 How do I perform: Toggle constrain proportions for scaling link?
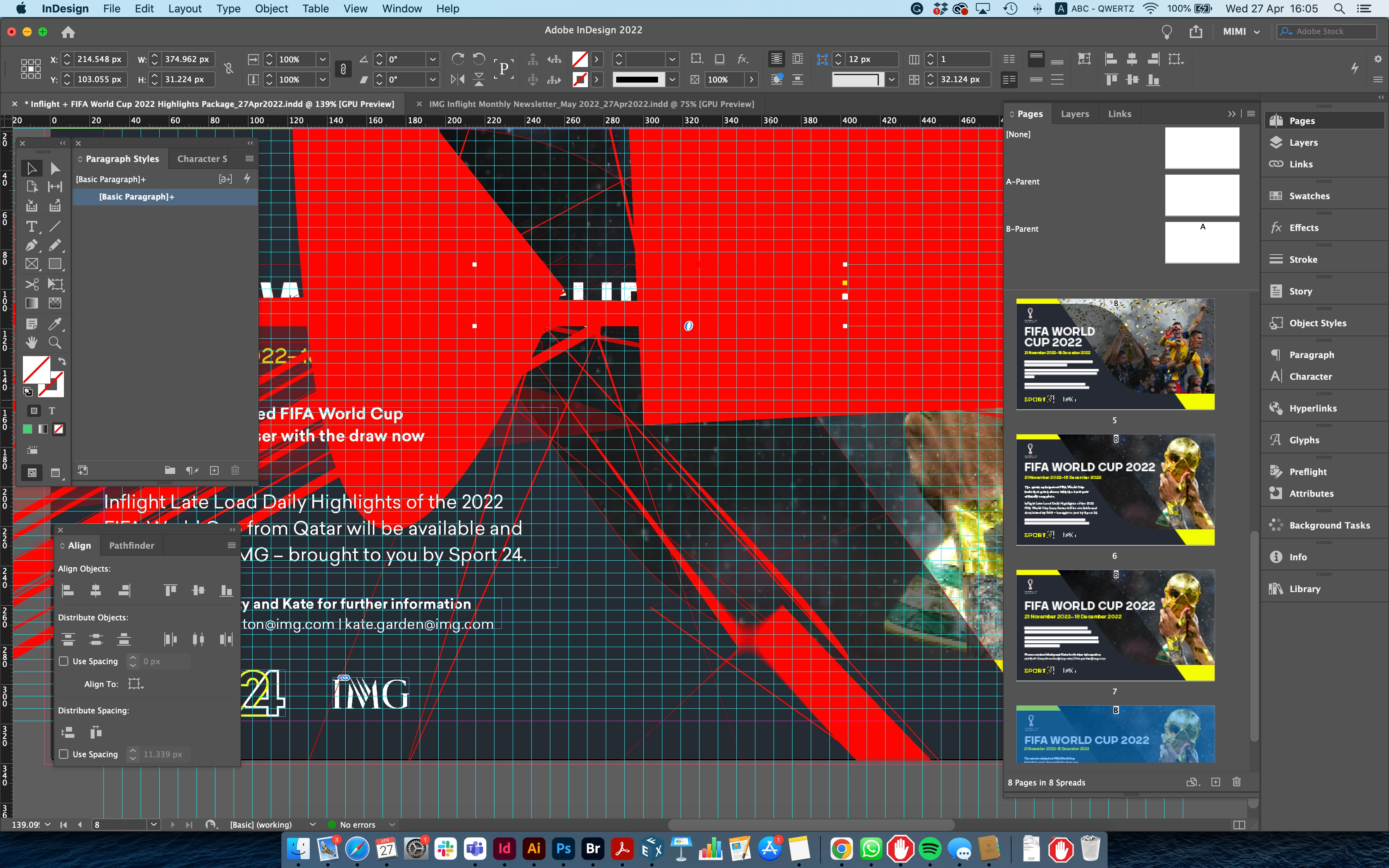(x=343, y=69)
